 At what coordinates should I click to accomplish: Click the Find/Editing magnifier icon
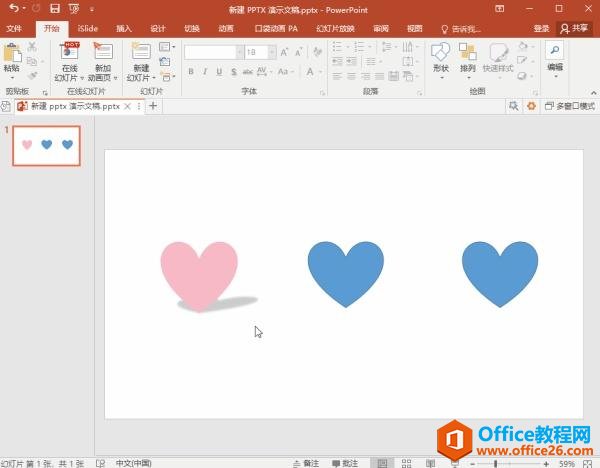tap(554, 50)
